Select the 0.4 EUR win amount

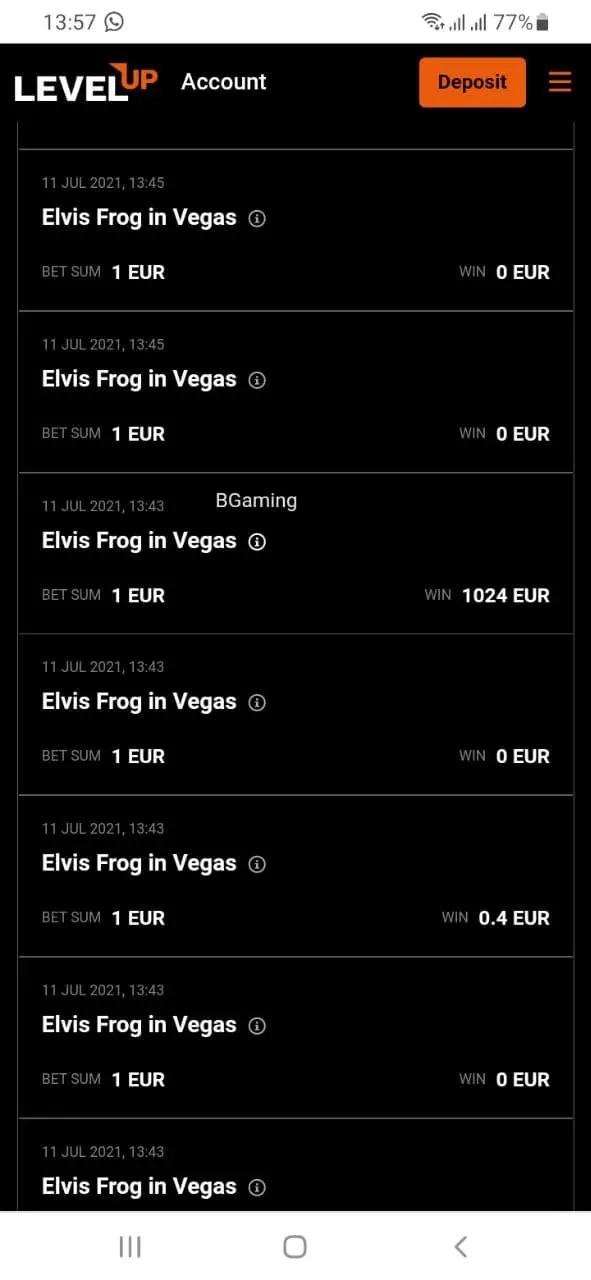click(x=514, y=918)
